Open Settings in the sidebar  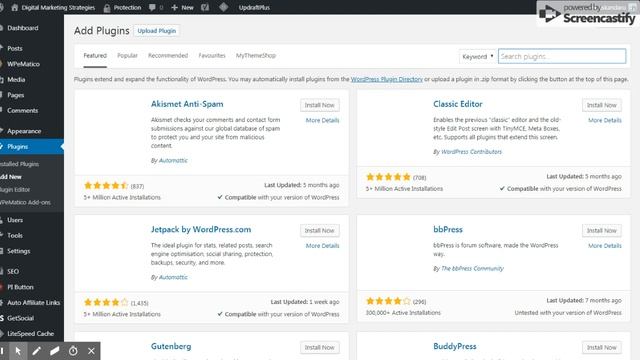18,251
